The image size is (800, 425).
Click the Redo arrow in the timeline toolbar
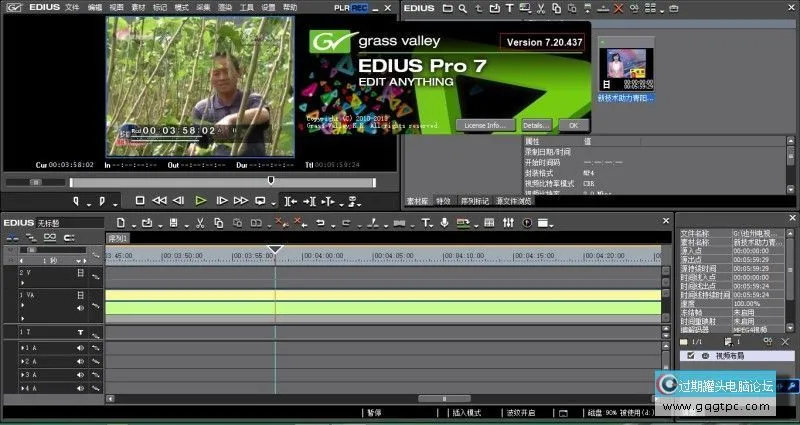click(346, 223)
